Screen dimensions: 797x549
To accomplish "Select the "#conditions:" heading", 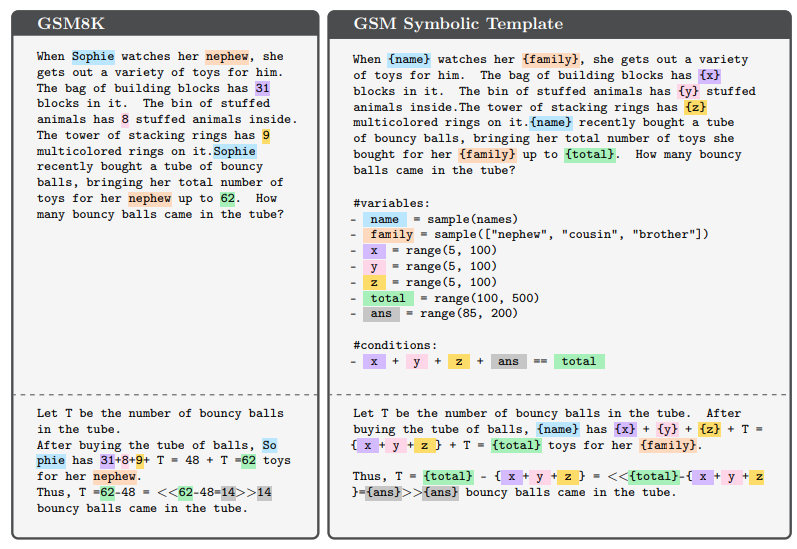I will pos(395,345).
